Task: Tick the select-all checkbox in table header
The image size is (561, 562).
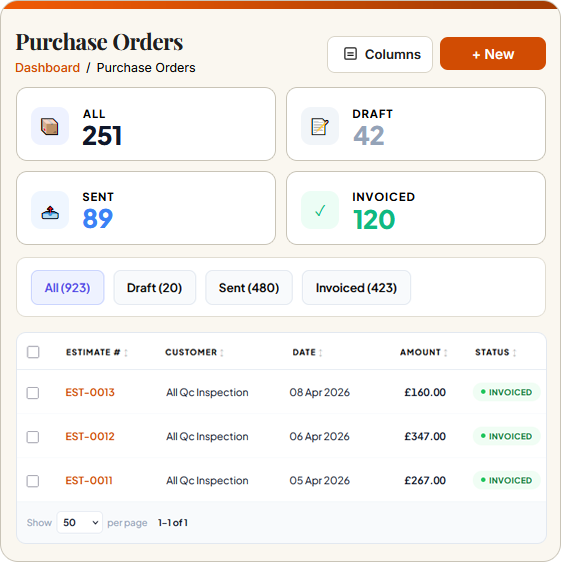Action: (33, 352)
